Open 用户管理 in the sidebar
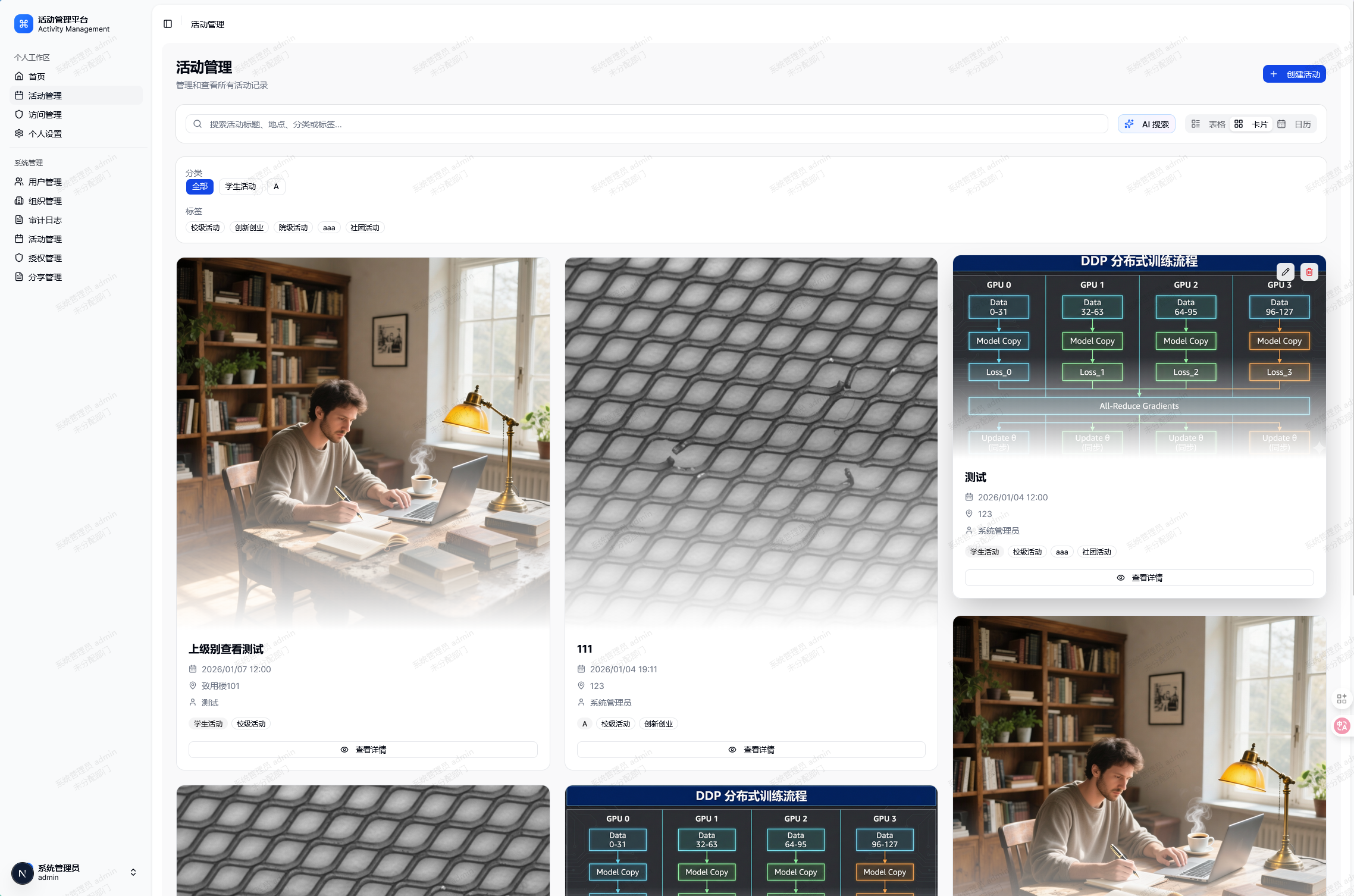The width and height of the screenshot is (1354, 896). tap(45, 182)
